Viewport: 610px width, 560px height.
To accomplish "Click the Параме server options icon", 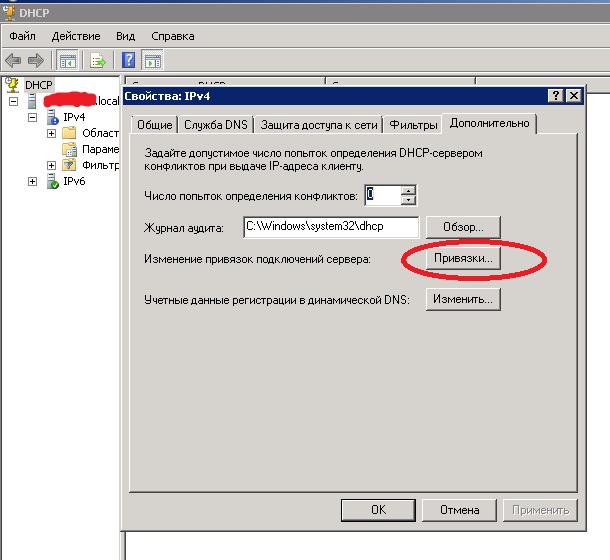I will pos(69,149).
